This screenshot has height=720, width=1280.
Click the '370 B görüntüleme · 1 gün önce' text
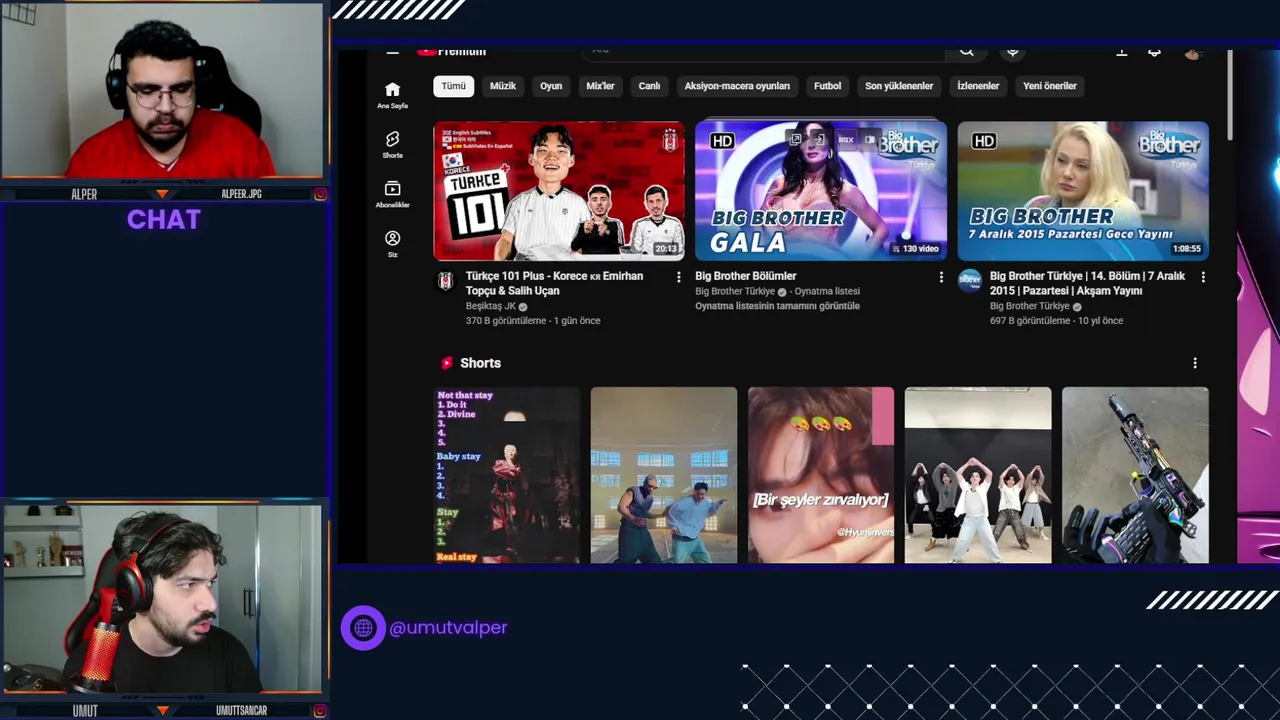click(533, 321)
